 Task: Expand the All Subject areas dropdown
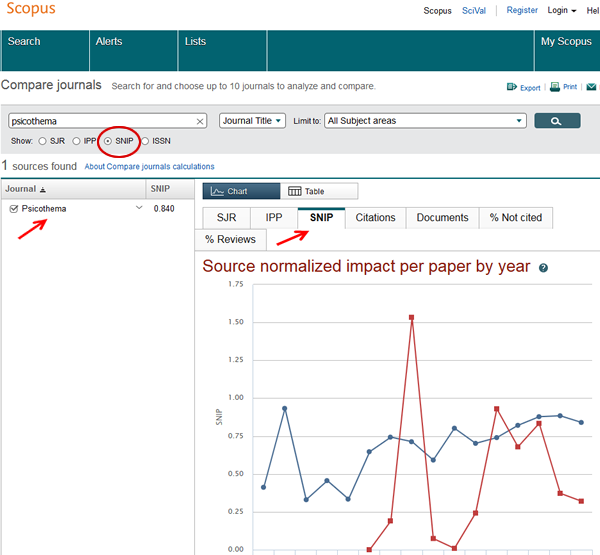pos(425,121)
